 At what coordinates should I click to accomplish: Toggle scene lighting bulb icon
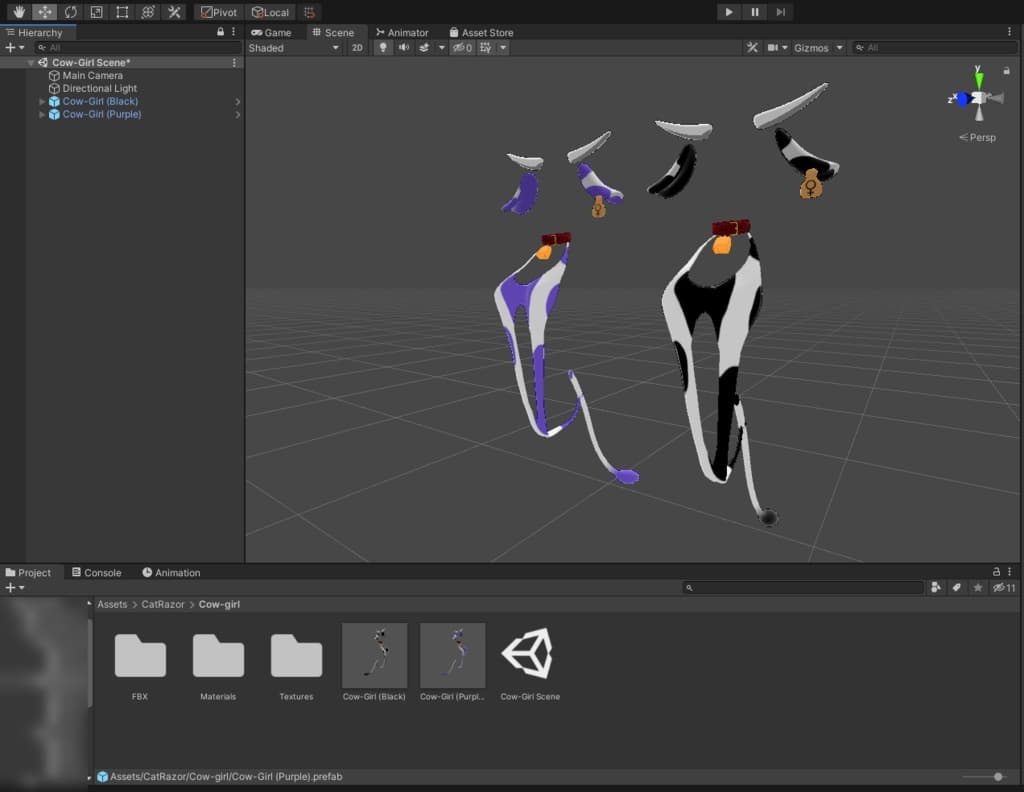[382, 48]
